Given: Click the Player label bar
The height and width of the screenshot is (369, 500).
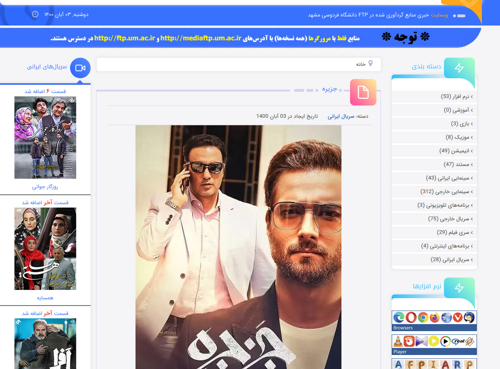Looking at the screenshot, I should (434, 352).
